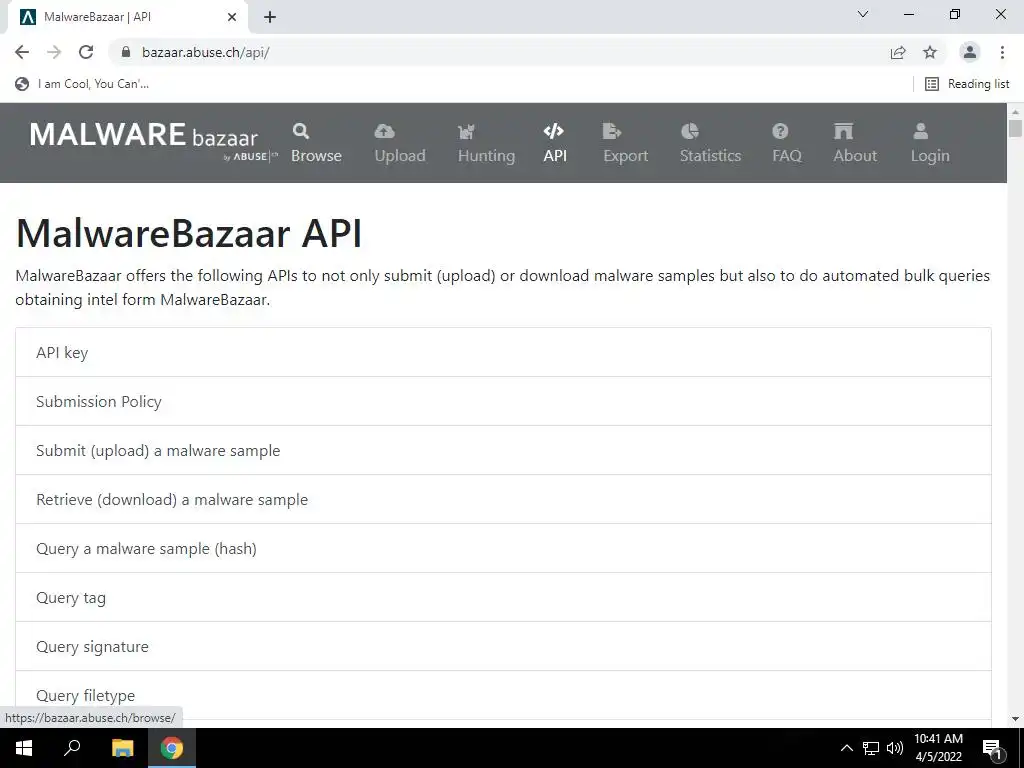Click the taskbar clock showing 10:41 AM
The height and width of the screenshot is (768, 1024).
[938, 748]
